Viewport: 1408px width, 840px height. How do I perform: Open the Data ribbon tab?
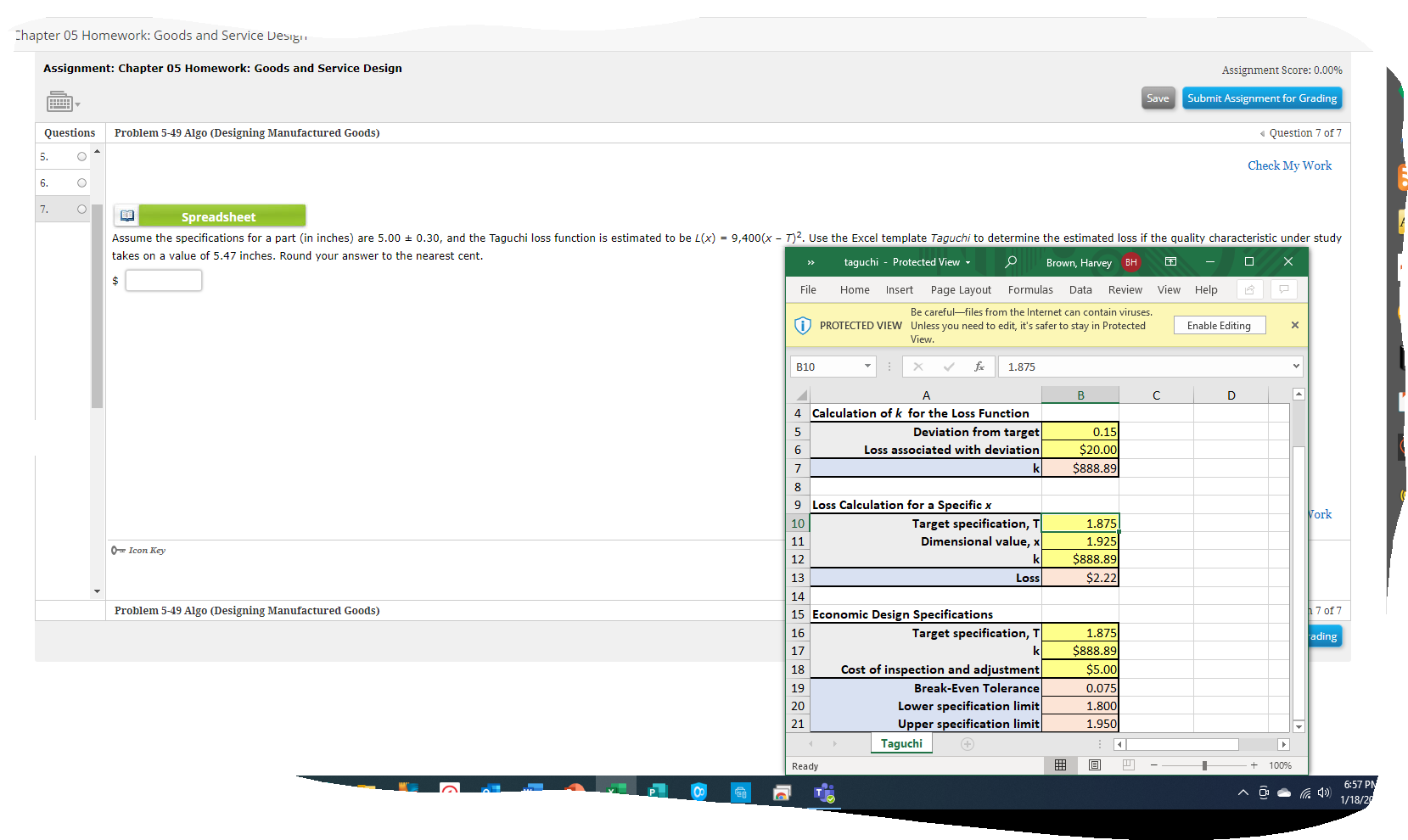point(1080,290)
